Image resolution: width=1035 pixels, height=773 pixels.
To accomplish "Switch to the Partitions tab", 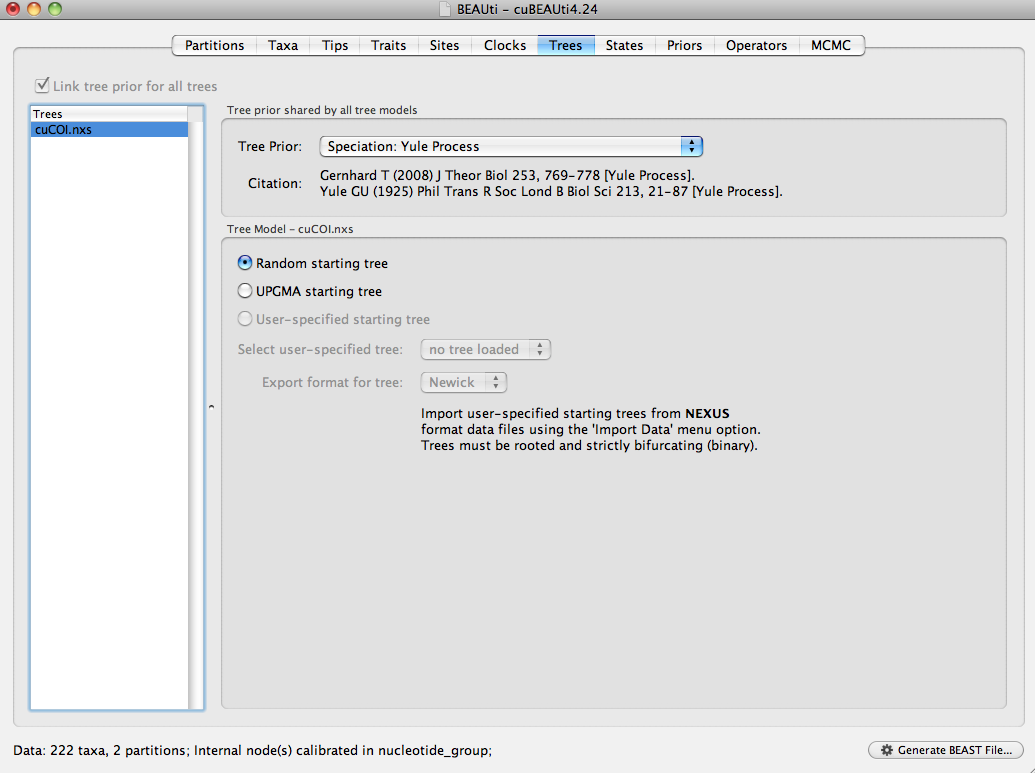I will click(x=214, y=46).
